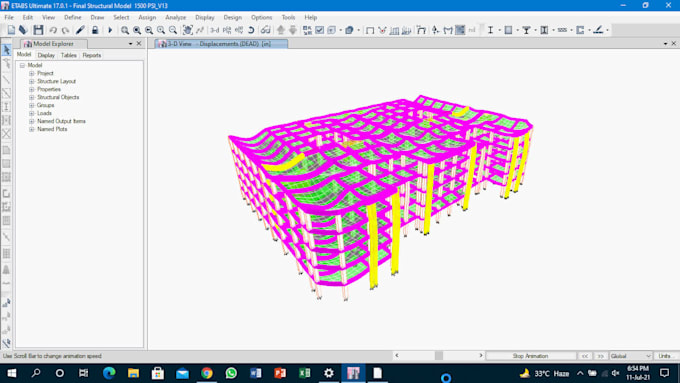The width and height of the screenshot is (680, 383).
Task: Switch to the Tables tab in Model Explorer
Action: 69,55
